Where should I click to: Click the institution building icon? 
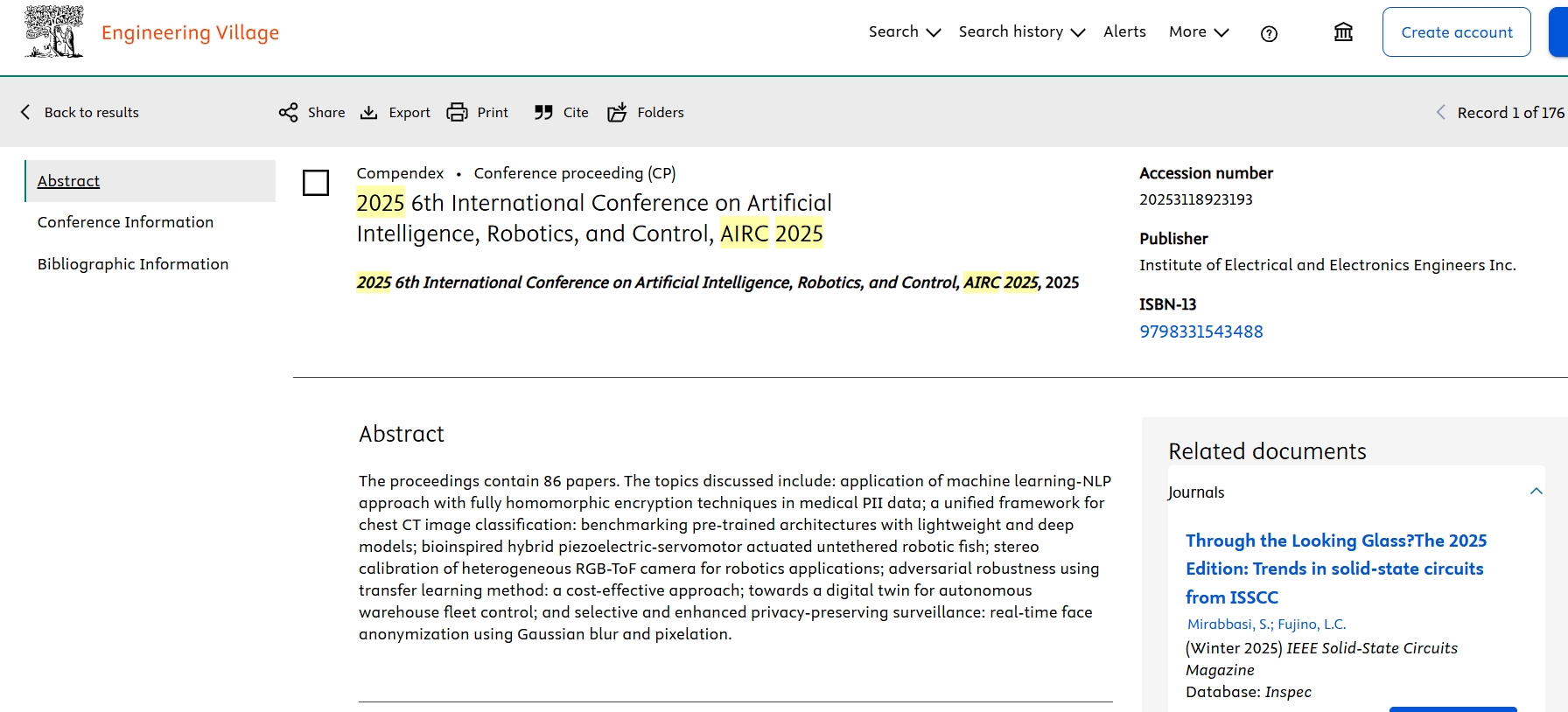(x=1343, y=32)
